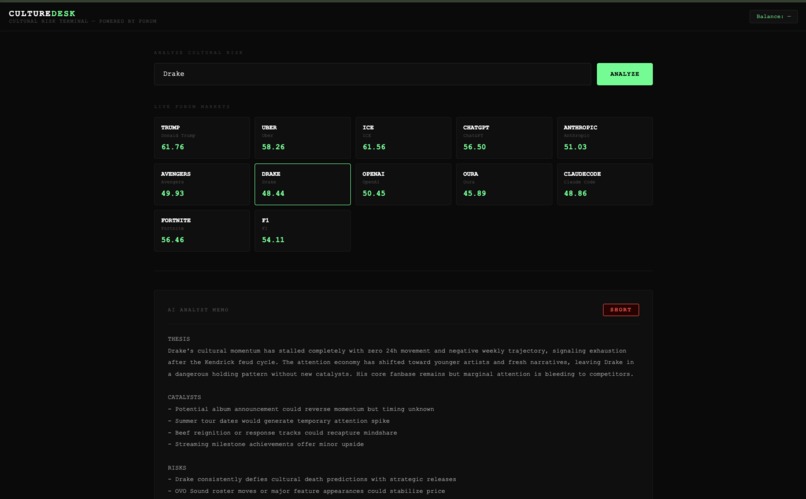The width and height of the screenshot is (806, 499).
Task: Click the green ANALYZE button
Action: 625,74
